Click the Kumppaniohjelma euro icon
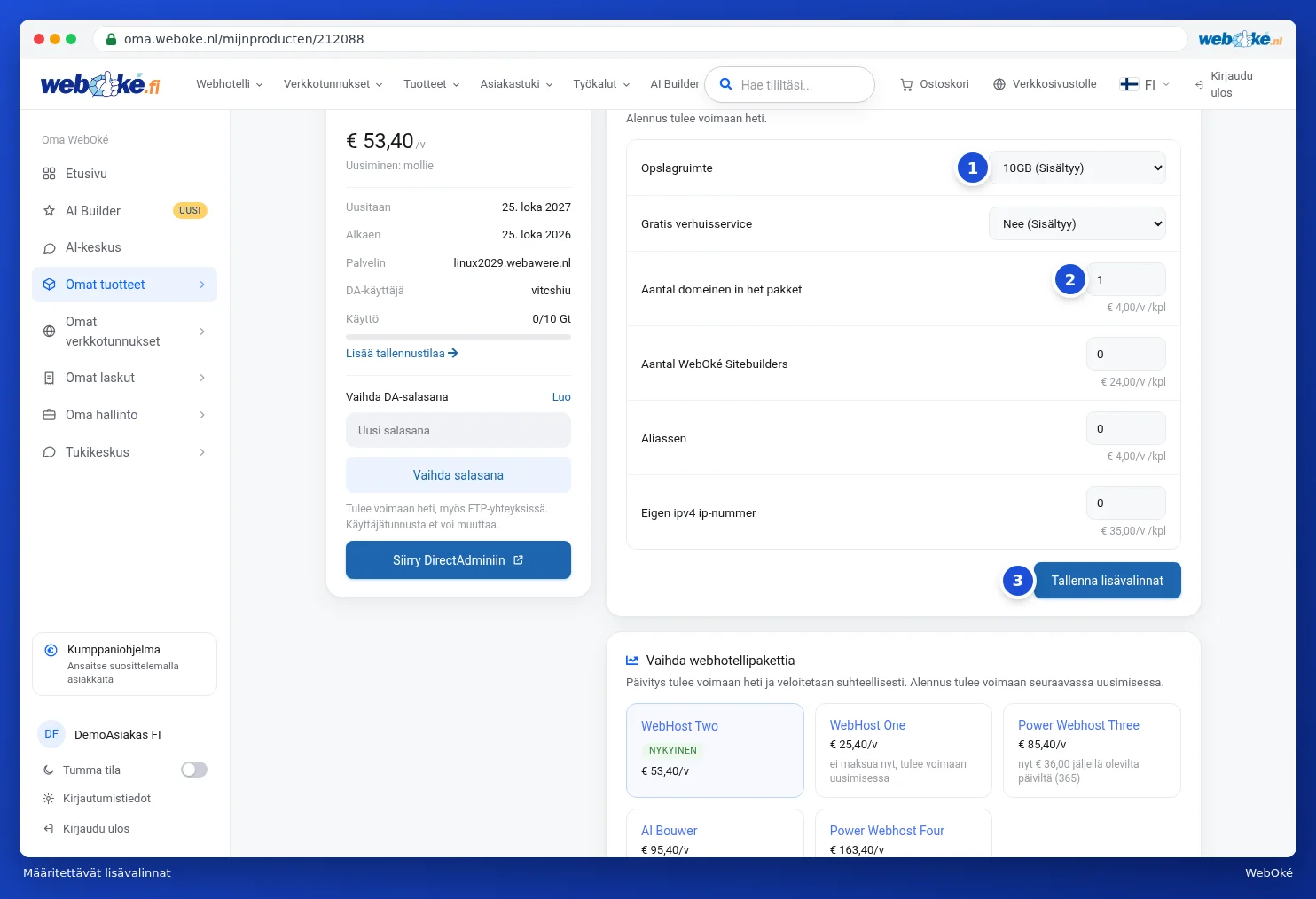This screenshot has height=899, width=1316. coord(51,650)
